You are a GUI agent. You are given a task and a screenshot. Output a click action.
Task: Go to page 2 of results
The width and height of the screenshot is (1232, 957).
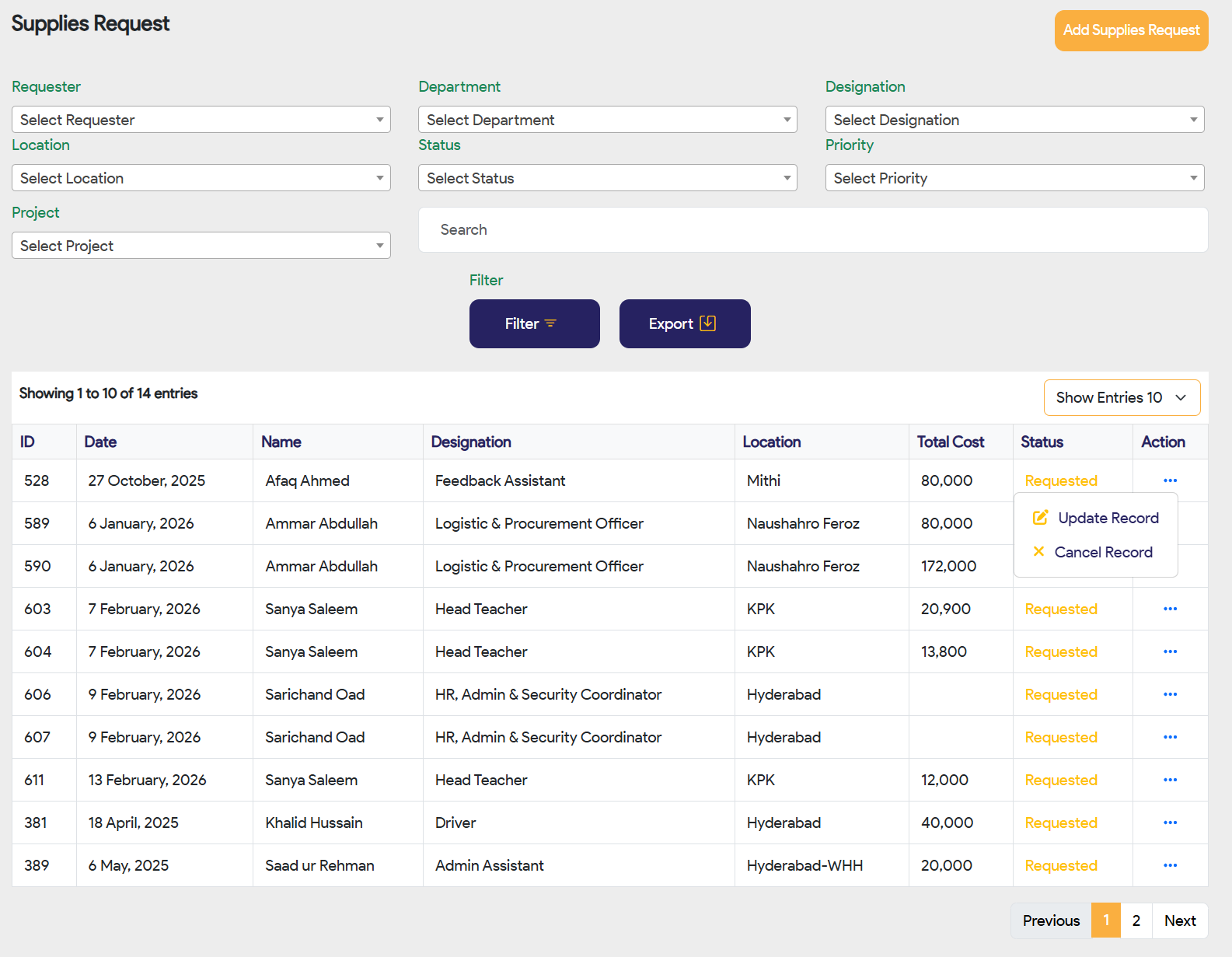(1136, 920)
